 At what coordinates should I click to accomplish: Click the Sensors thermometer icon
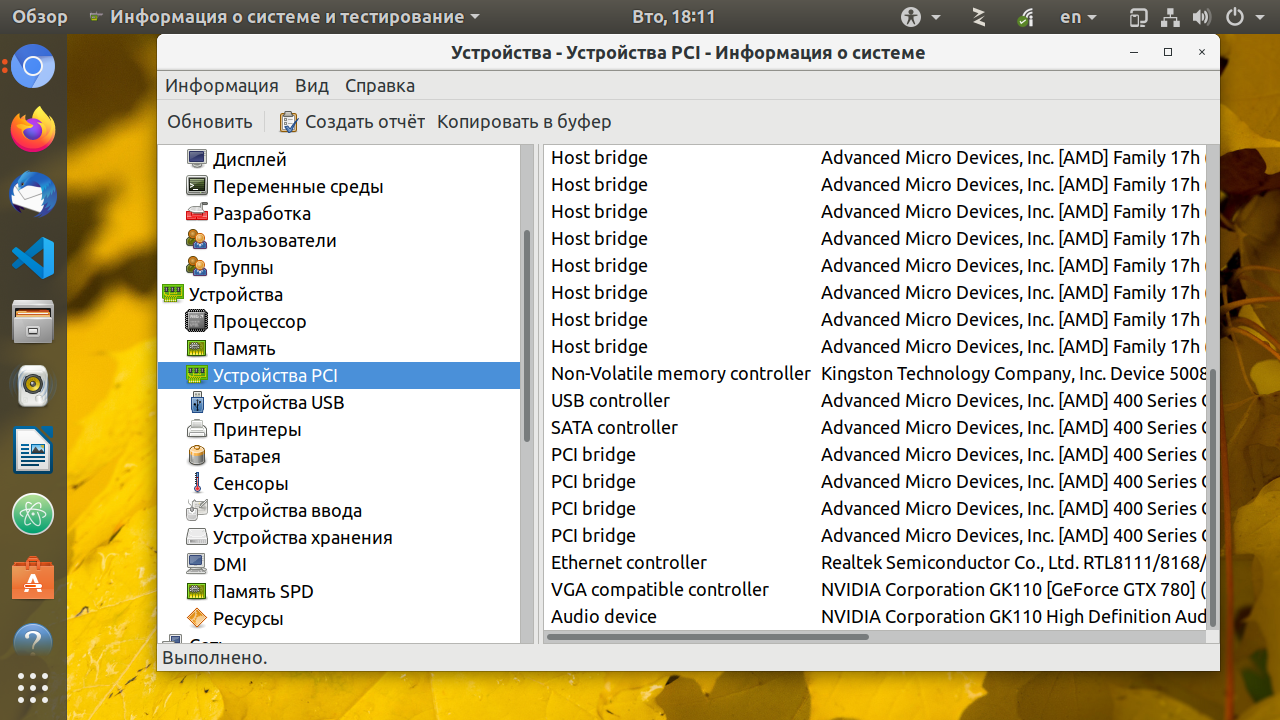[x=197, y=484]
